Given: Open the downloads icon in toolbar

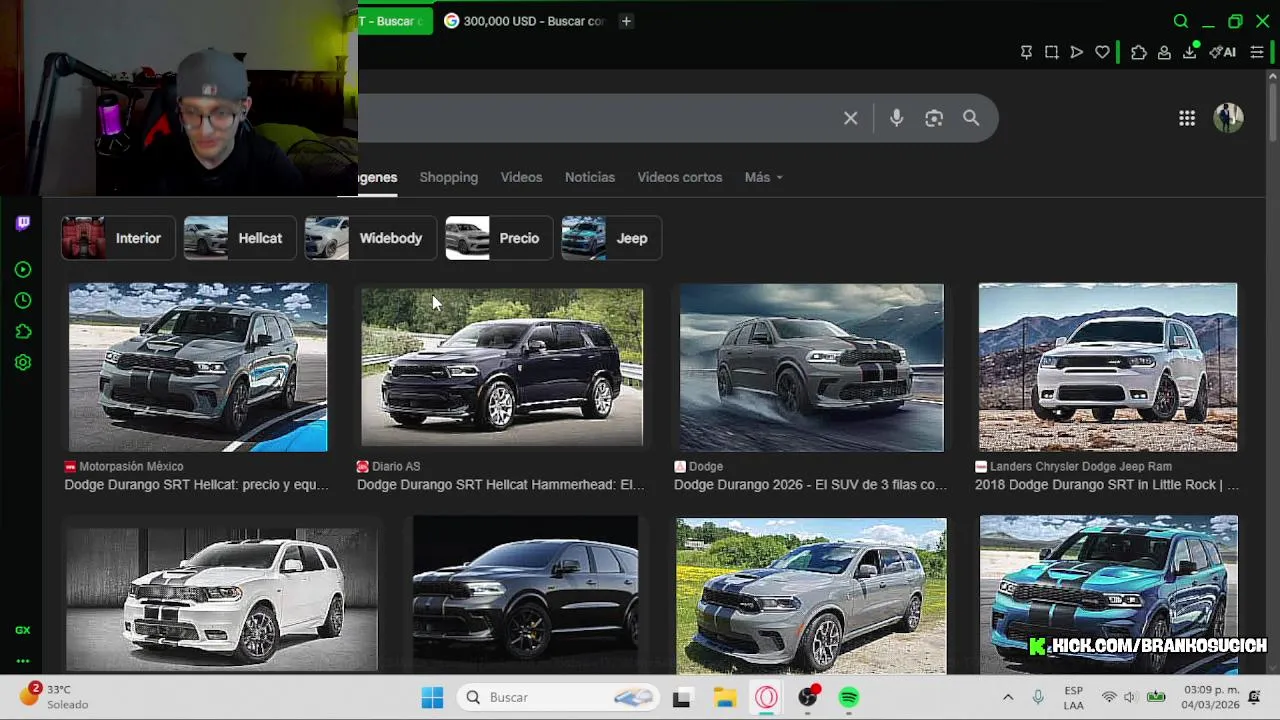Looking at the screenshot, I should (1190, 51).
